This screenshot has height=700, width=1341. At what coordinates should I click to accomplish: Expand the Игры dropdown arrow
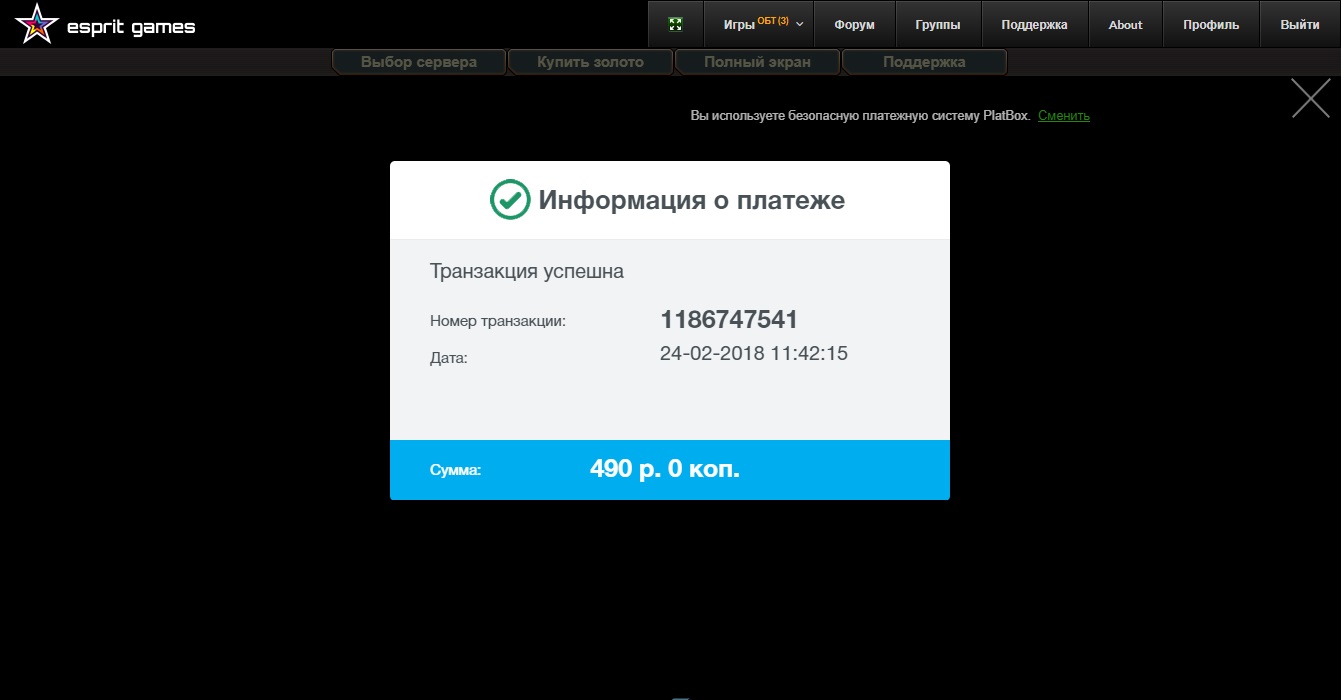[x=800, y=25]
